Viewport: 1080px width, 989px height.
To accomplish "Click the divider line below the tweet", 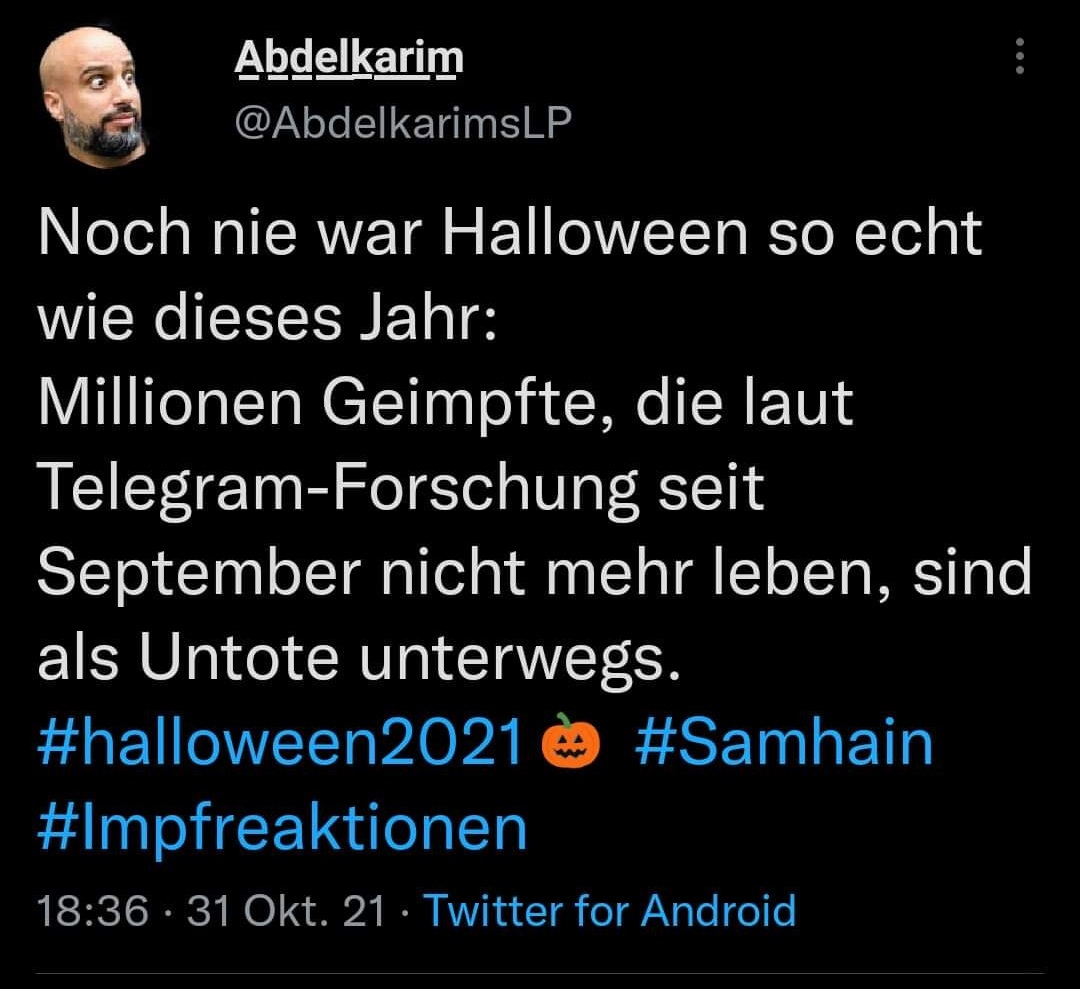I will [540, 972].
